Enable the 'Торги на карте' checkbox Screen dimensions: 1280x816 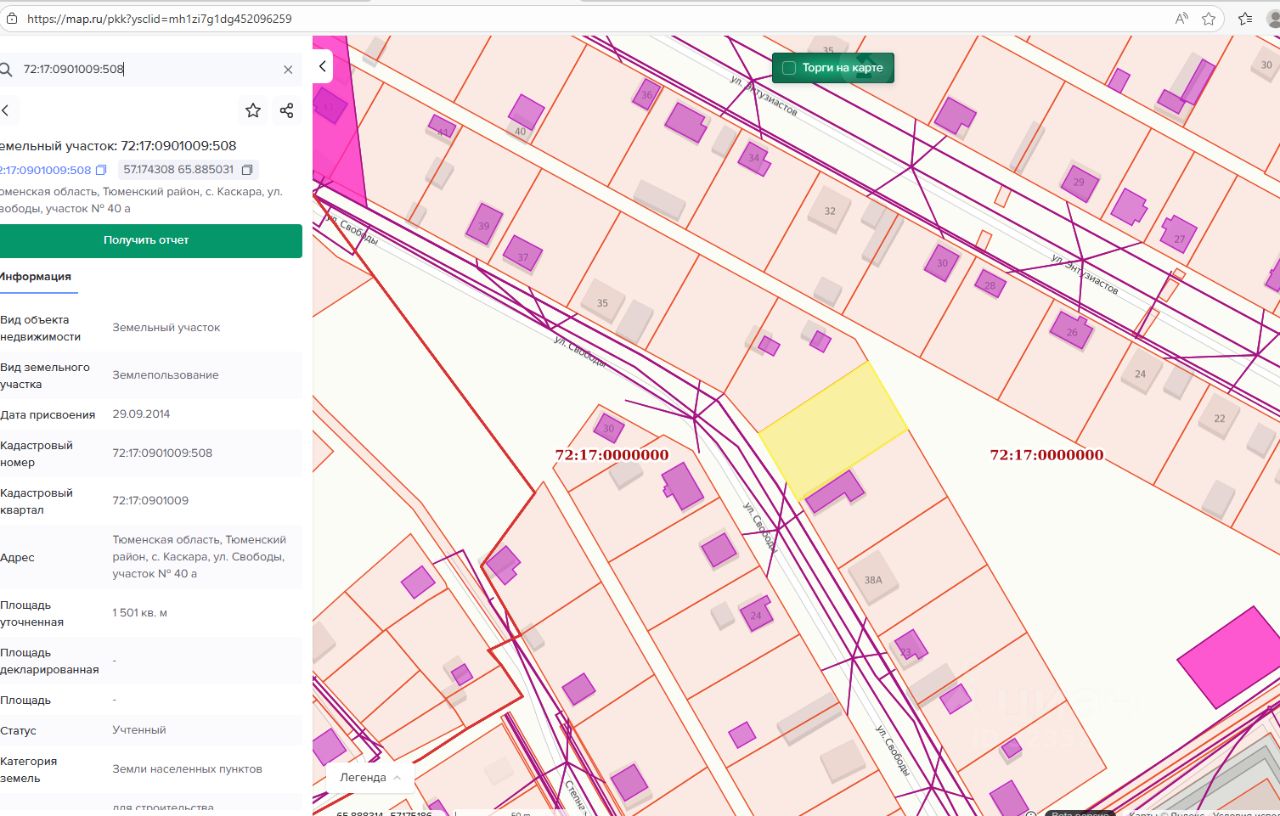(789, 68)
